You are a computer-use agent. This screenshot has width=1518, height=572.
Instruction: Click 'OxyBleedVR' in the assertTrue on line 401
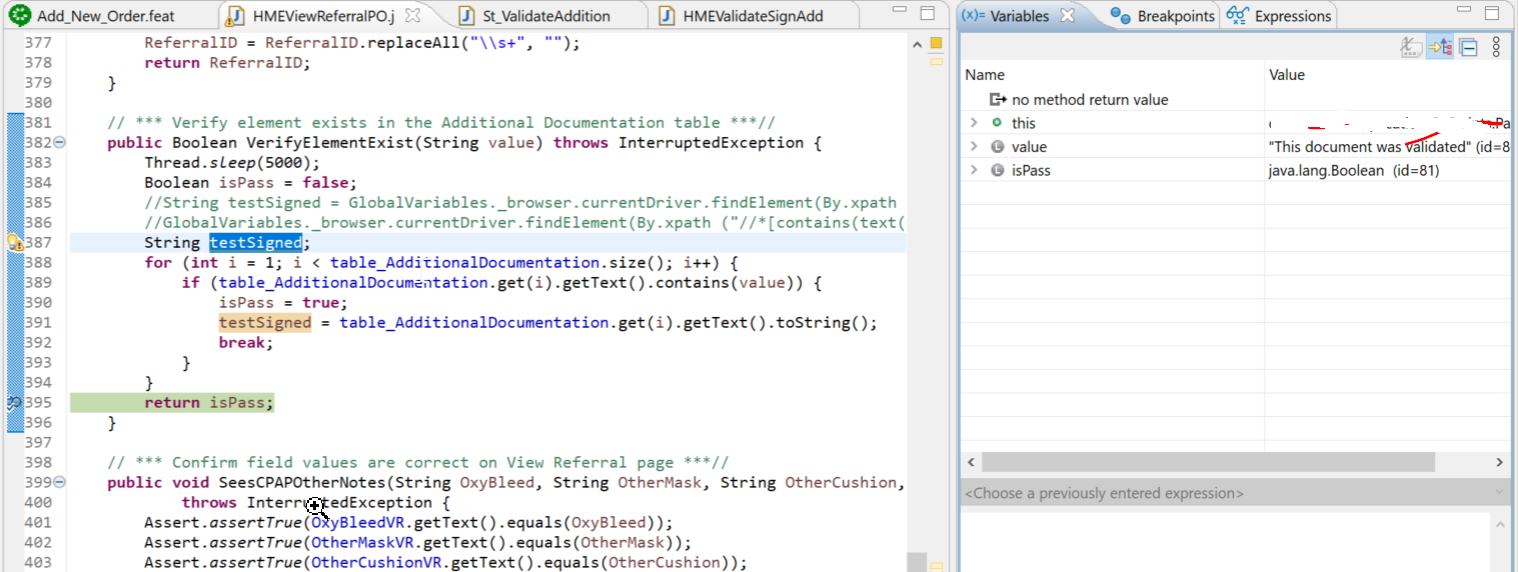(x=360, y=523)
